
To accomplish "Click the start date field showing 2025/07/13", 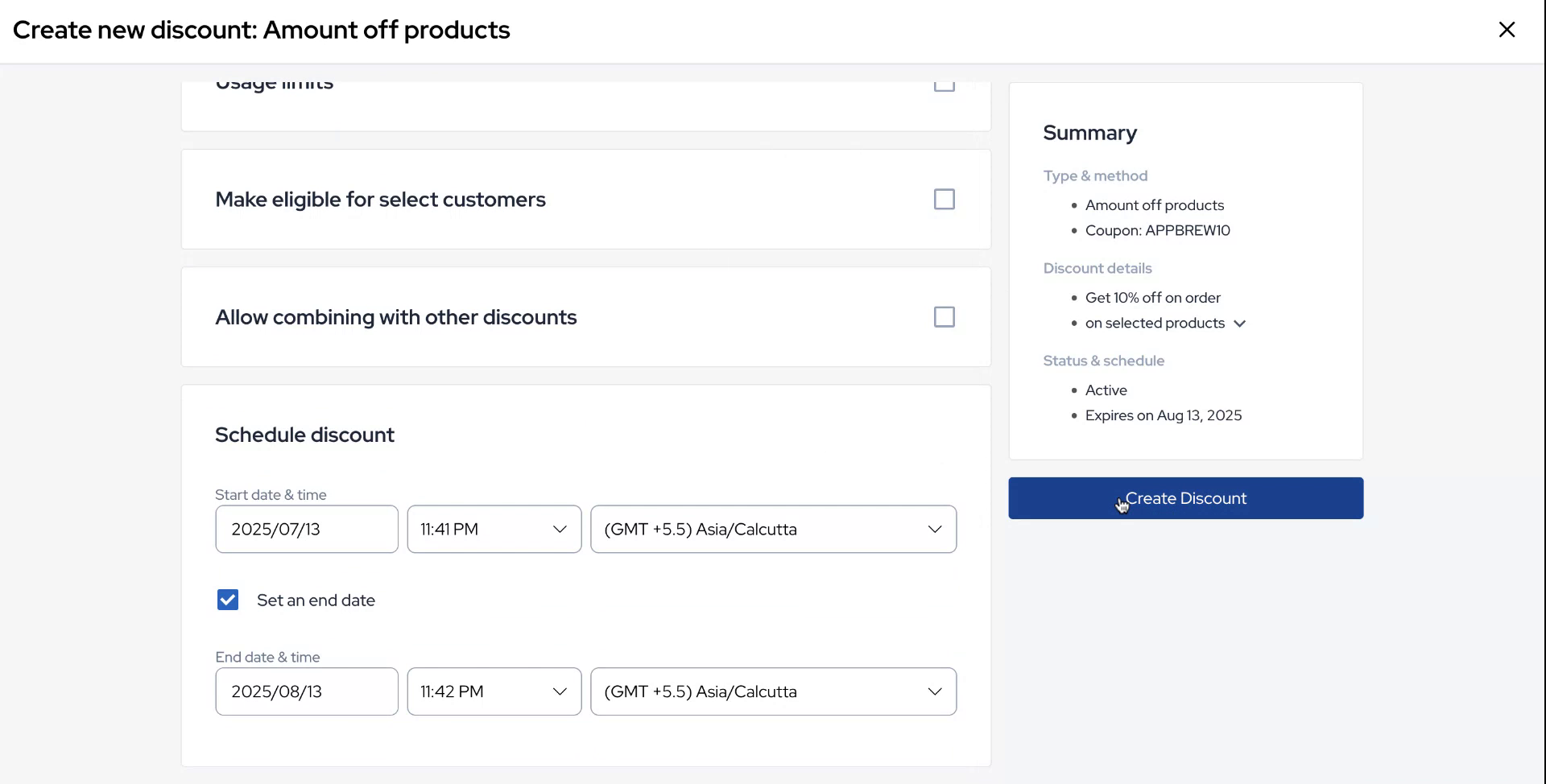I will click(306, 529).
